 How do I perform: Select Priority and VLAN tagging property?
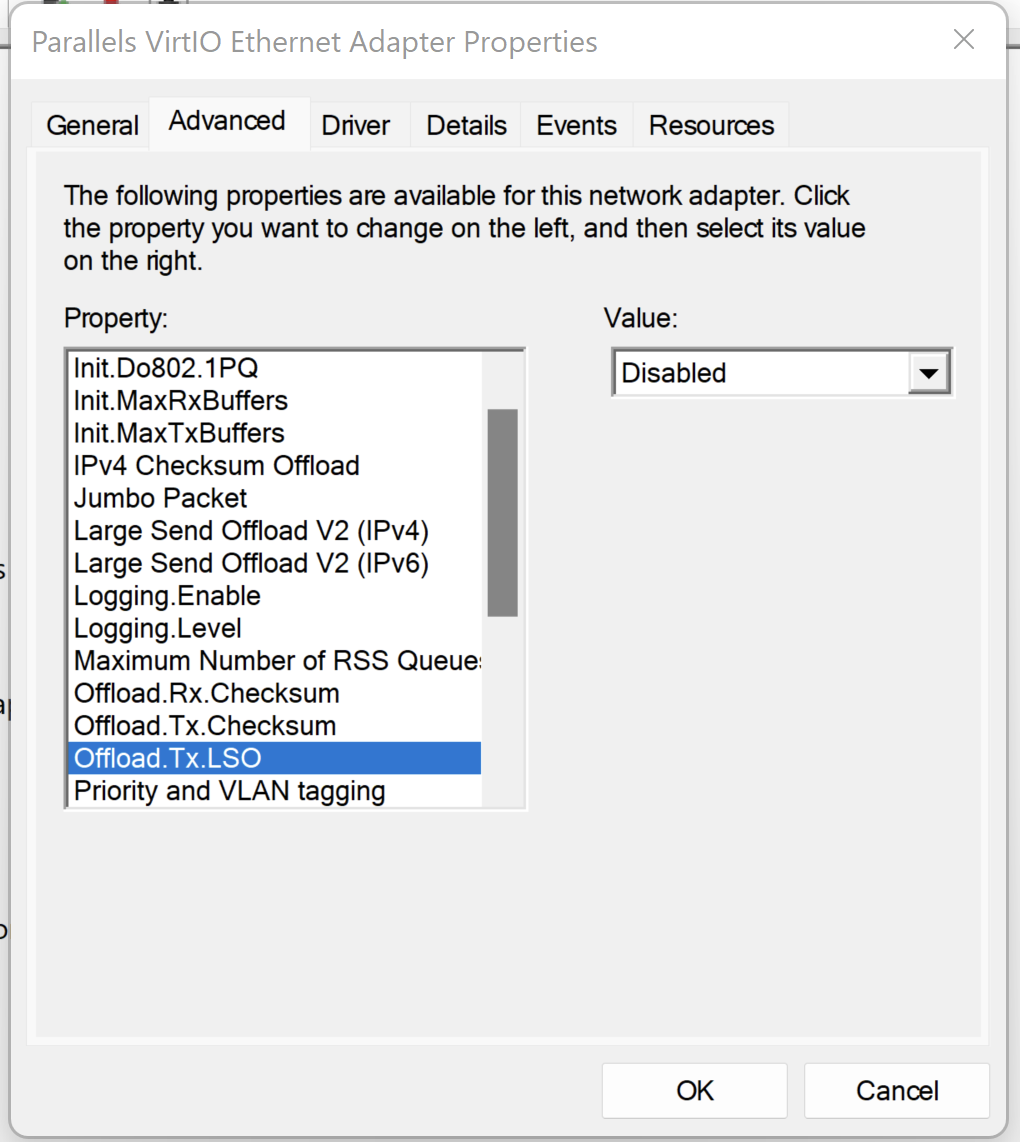(x=229, y=791)
